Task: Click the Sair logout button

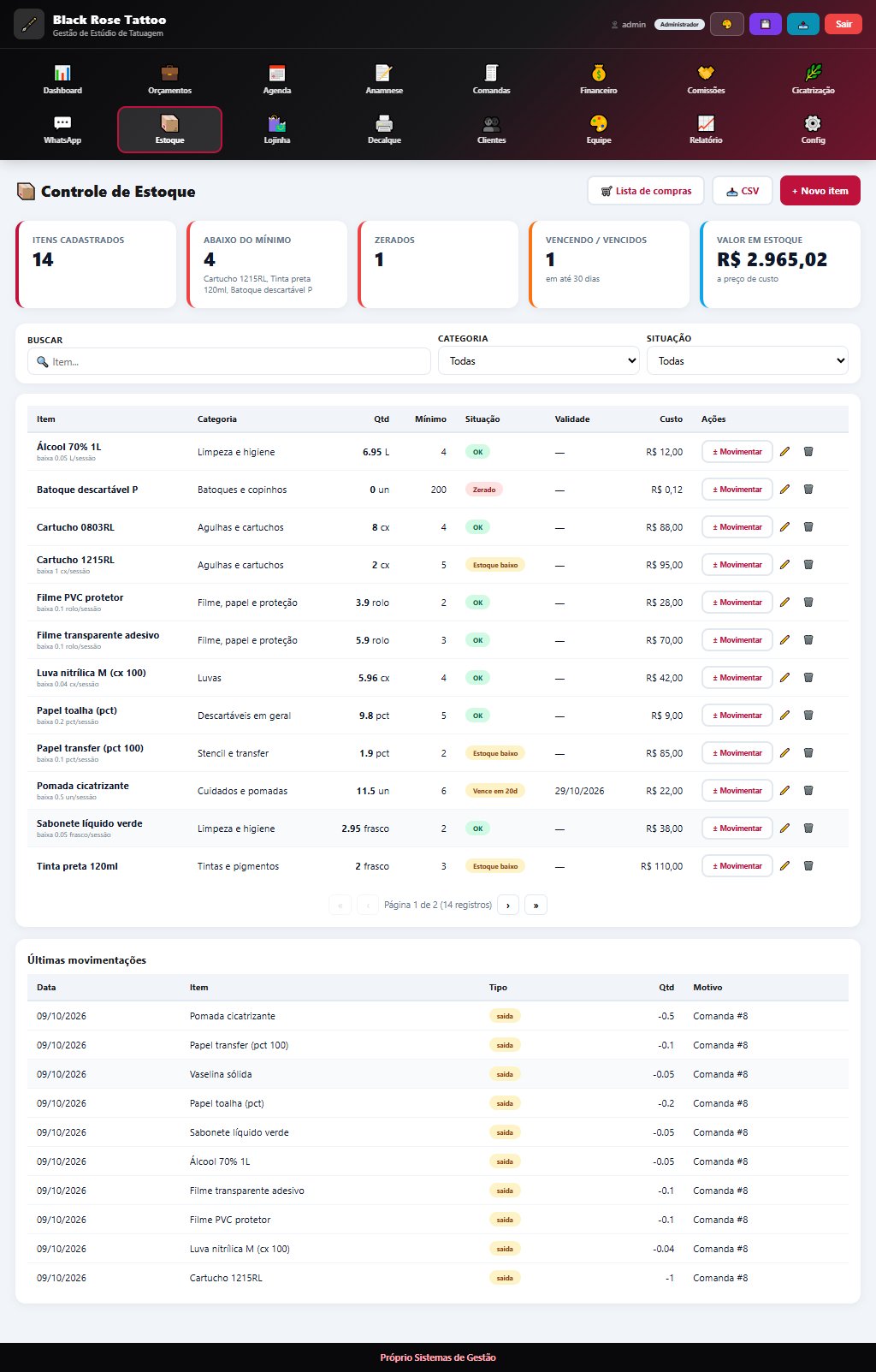Action: (843, 24)
